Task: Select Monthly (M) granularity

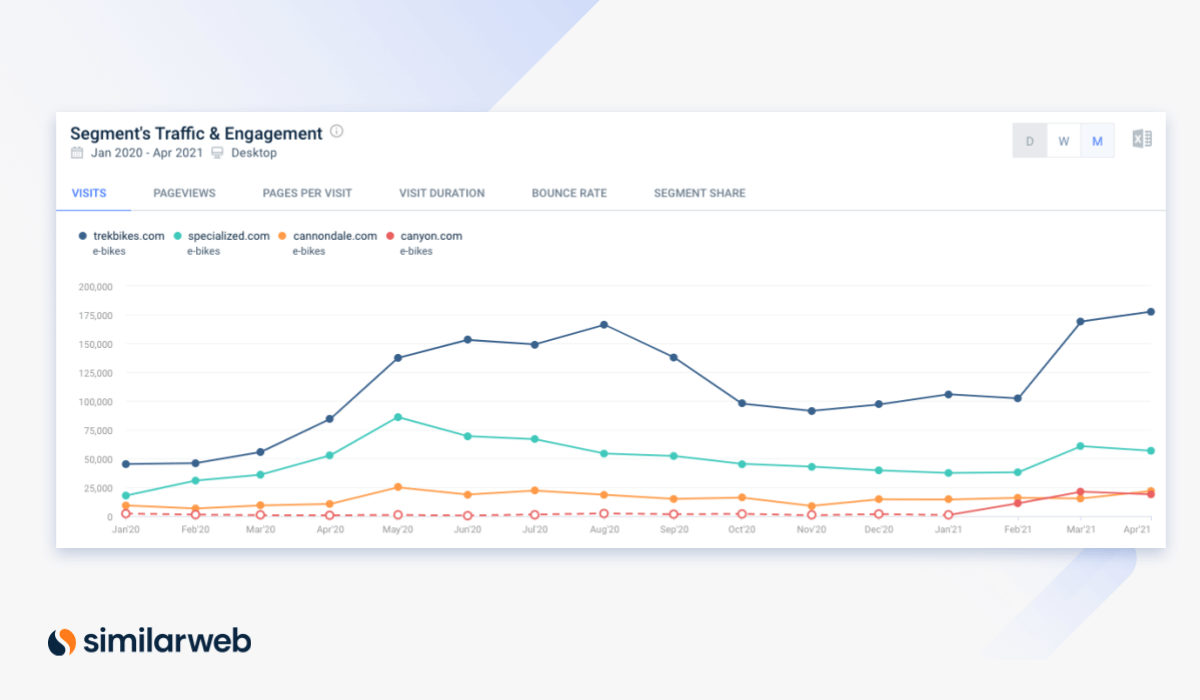Action: tap(1097, 141)
